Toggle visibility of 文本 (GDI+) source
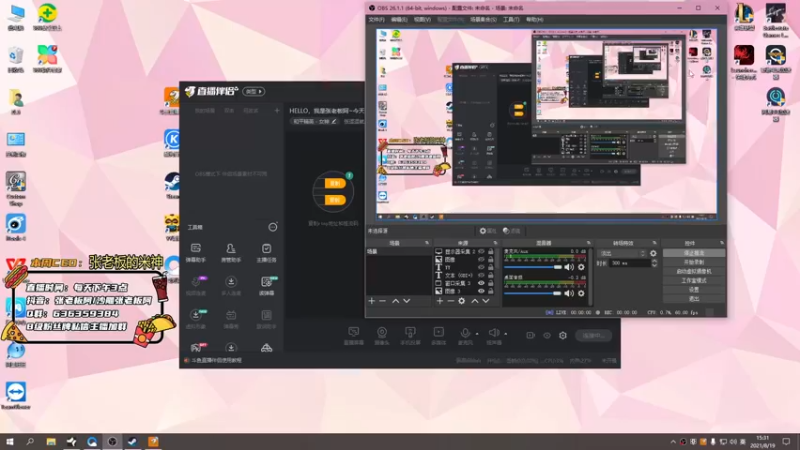Viewport: 800px width, 450px height. pyautogui.click(x=481, y=275)
